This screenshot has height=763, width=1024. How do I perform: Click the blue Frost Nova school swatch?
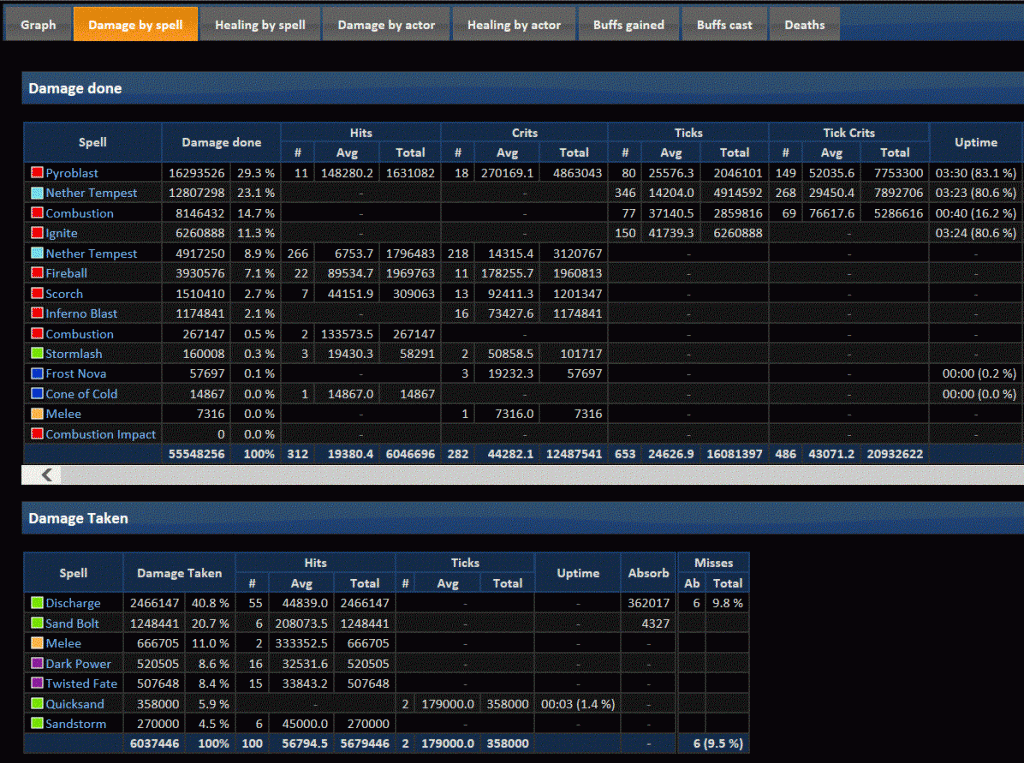pyautogui.click(x=37, y=374)
